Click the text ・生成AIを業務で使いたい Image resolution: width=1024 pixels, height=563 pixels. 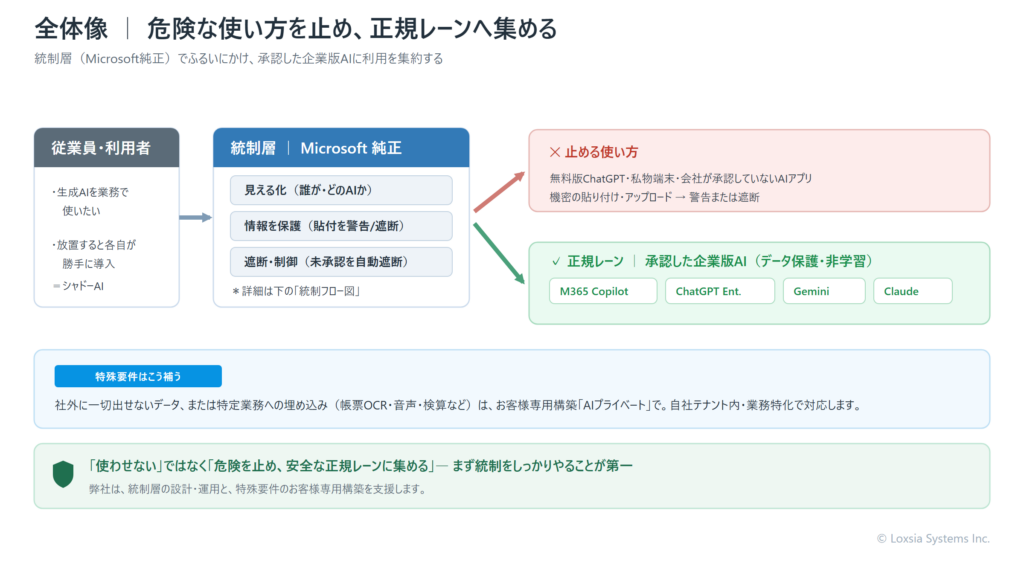coord(89,202)
